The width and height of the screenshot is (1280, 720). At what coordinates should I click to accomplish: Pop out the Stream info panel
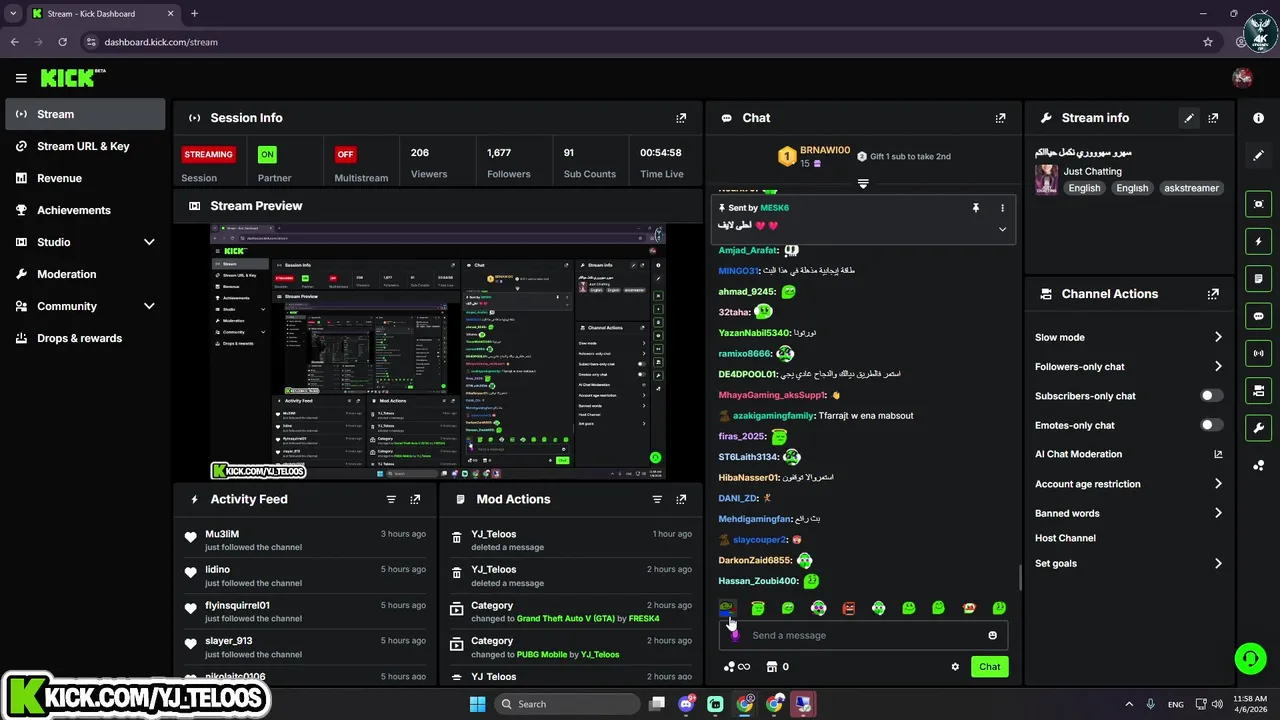coord(1213,118)
